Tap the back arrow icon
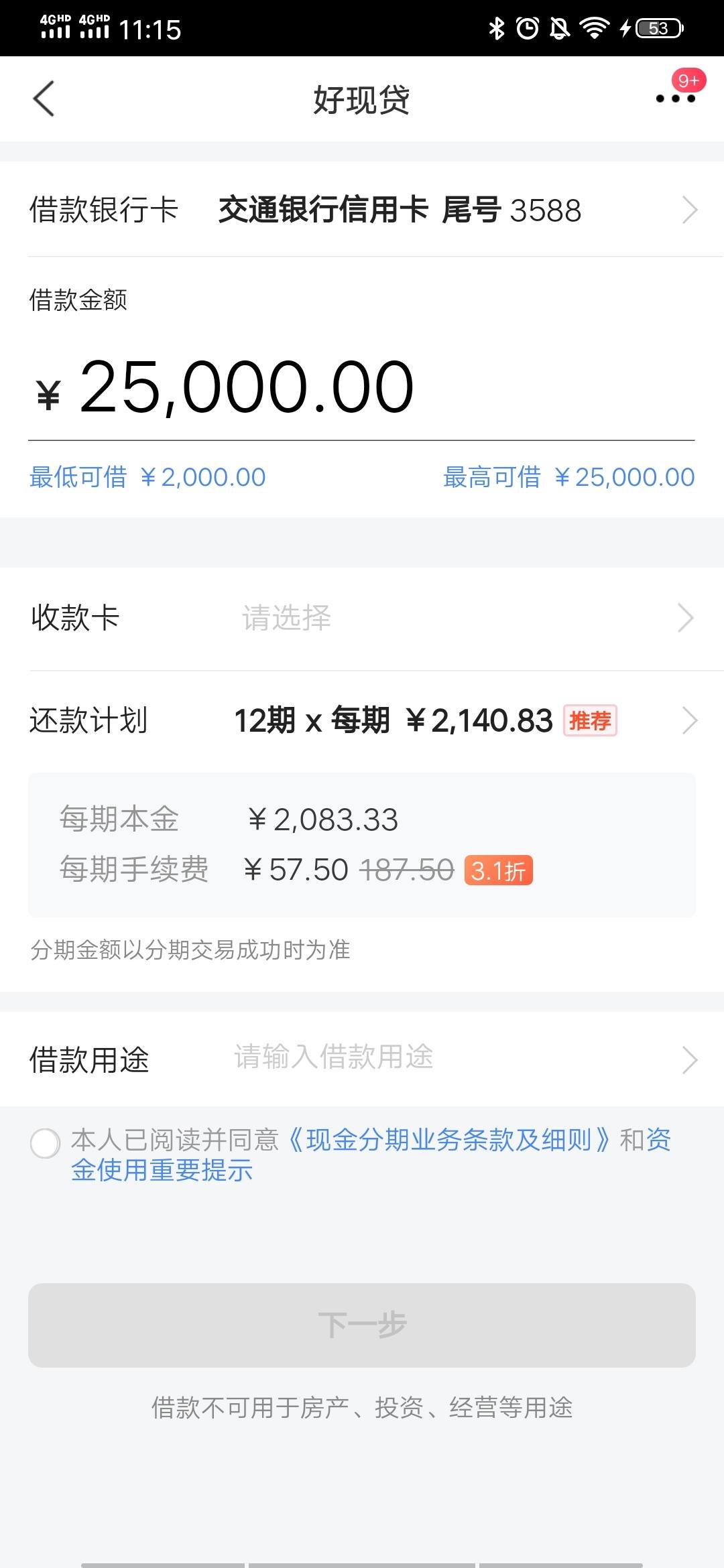This screenshot has width=724, height=1568. point(44,99)
